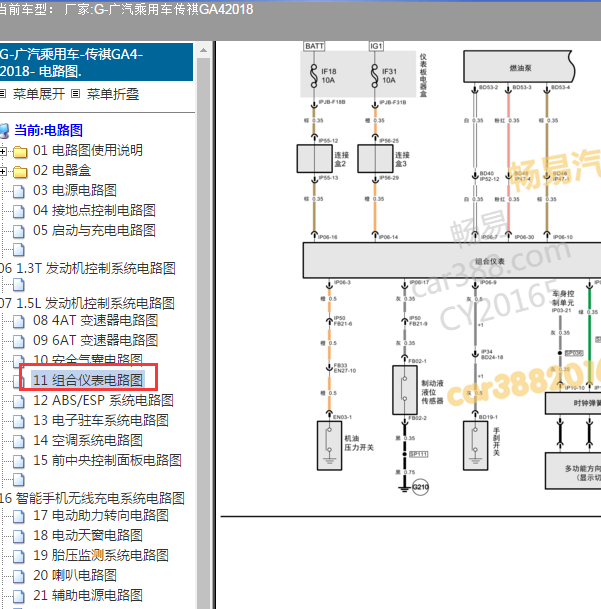The height and width of the screenshot is (609, 601).
Task: Click page icon above 07 1.5L 发动机控制系统电路图
Action: point(19,285)
